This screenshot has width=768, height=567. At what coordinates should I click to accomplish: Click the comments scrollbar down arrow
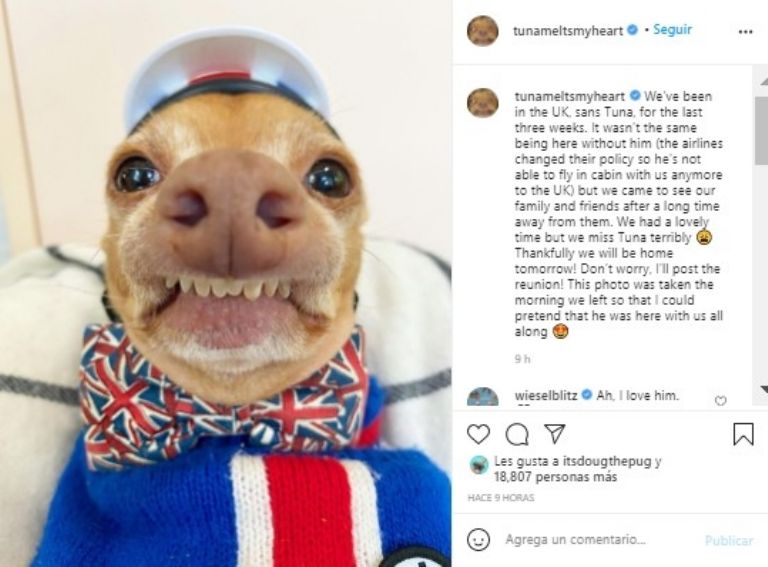click(763, 389)
